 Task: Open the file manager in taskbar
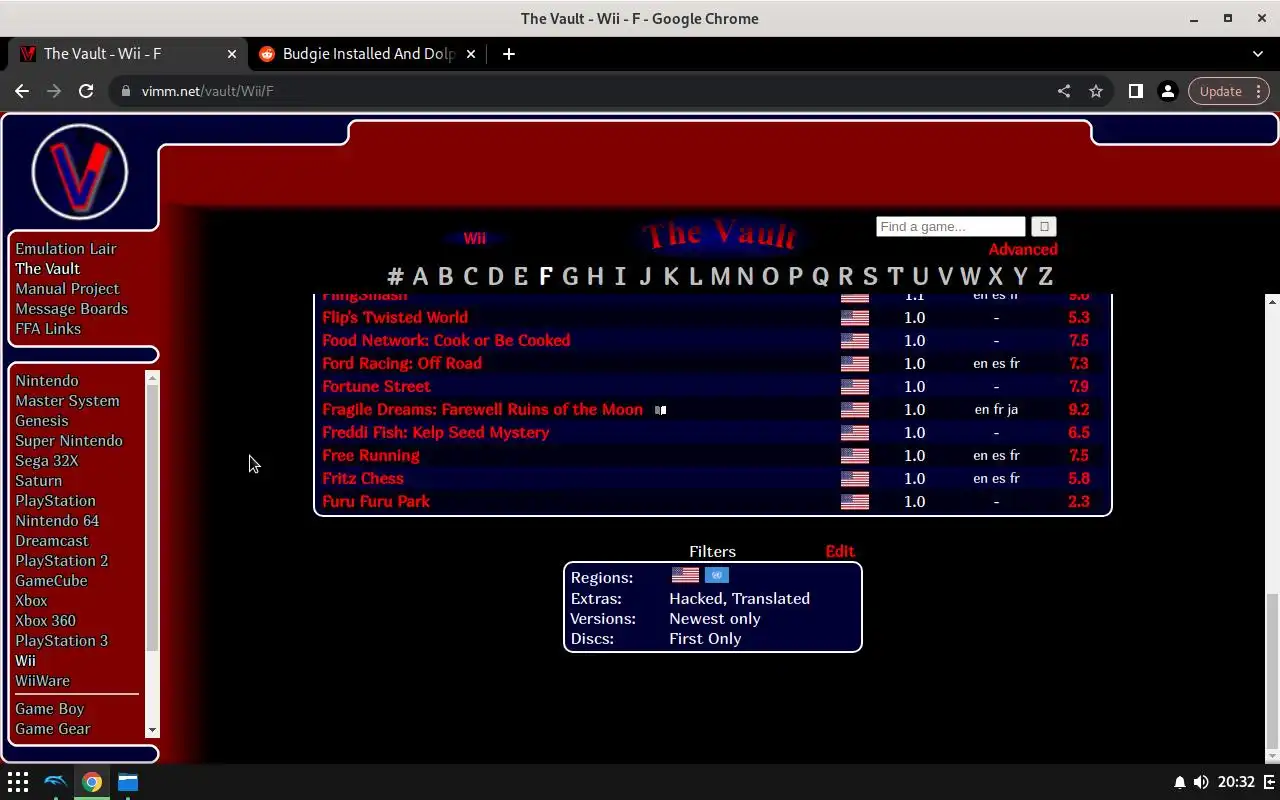point(128,782)
